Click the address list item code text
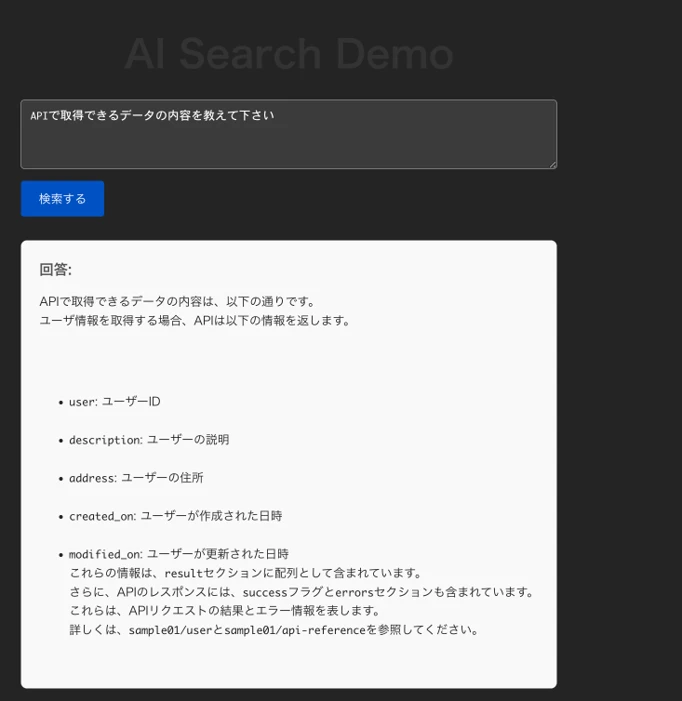The width and height of the screenshot is (682, 701). click(x=92, y=478)
